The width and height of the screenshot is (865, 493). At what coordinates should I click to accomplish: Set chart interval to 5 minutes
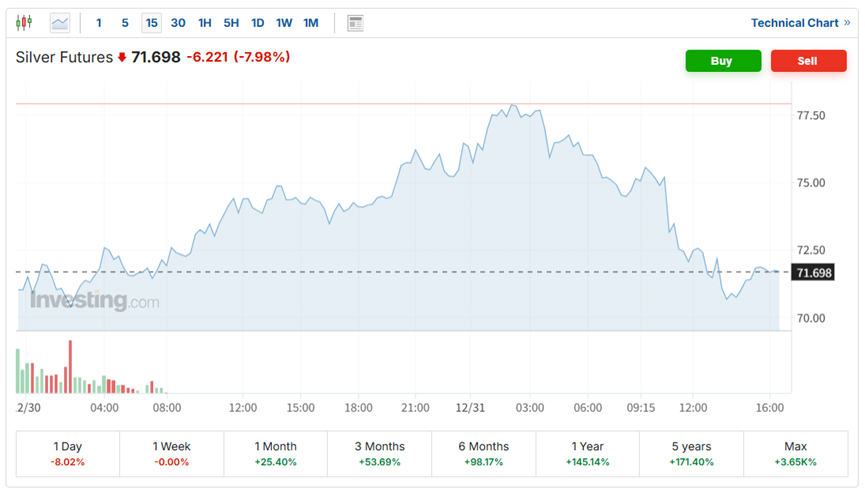click(x=124, y=23)
